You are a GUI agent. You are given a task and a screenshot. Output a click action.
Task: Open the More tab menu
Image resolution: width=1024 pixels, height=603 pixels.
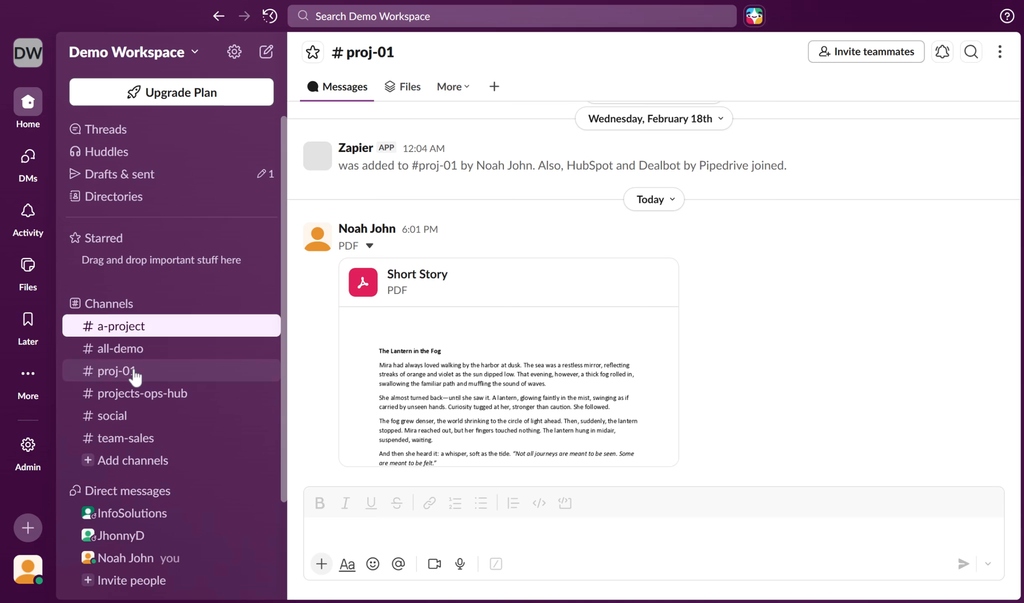pos(453,87)
